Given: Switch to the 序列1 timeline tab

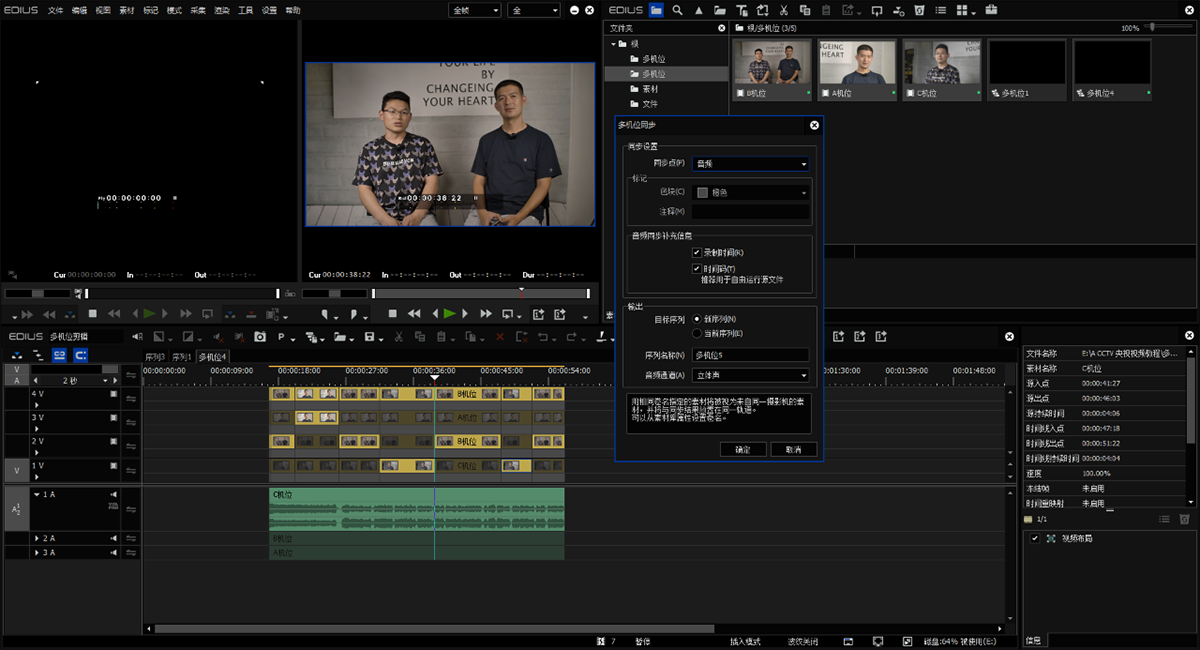Looking at the screenshot, I should [181, 356].
